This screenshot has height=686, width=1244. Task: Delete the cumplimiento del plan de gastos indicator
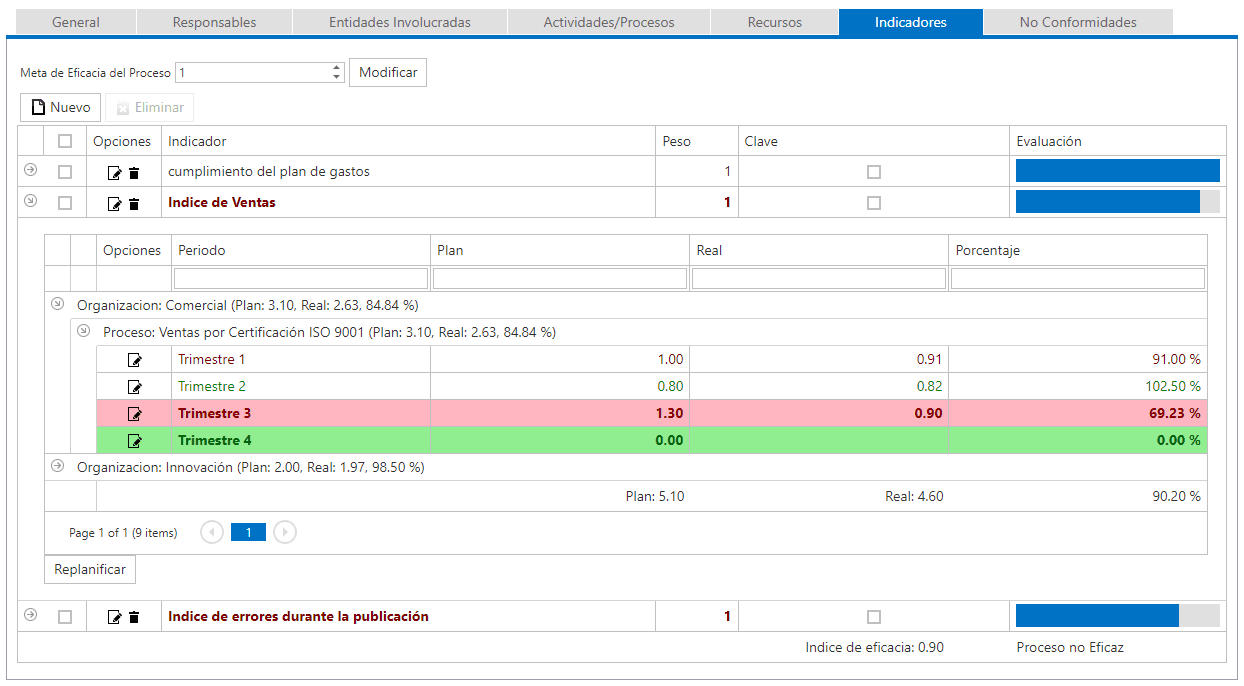[x=134, y=173]
